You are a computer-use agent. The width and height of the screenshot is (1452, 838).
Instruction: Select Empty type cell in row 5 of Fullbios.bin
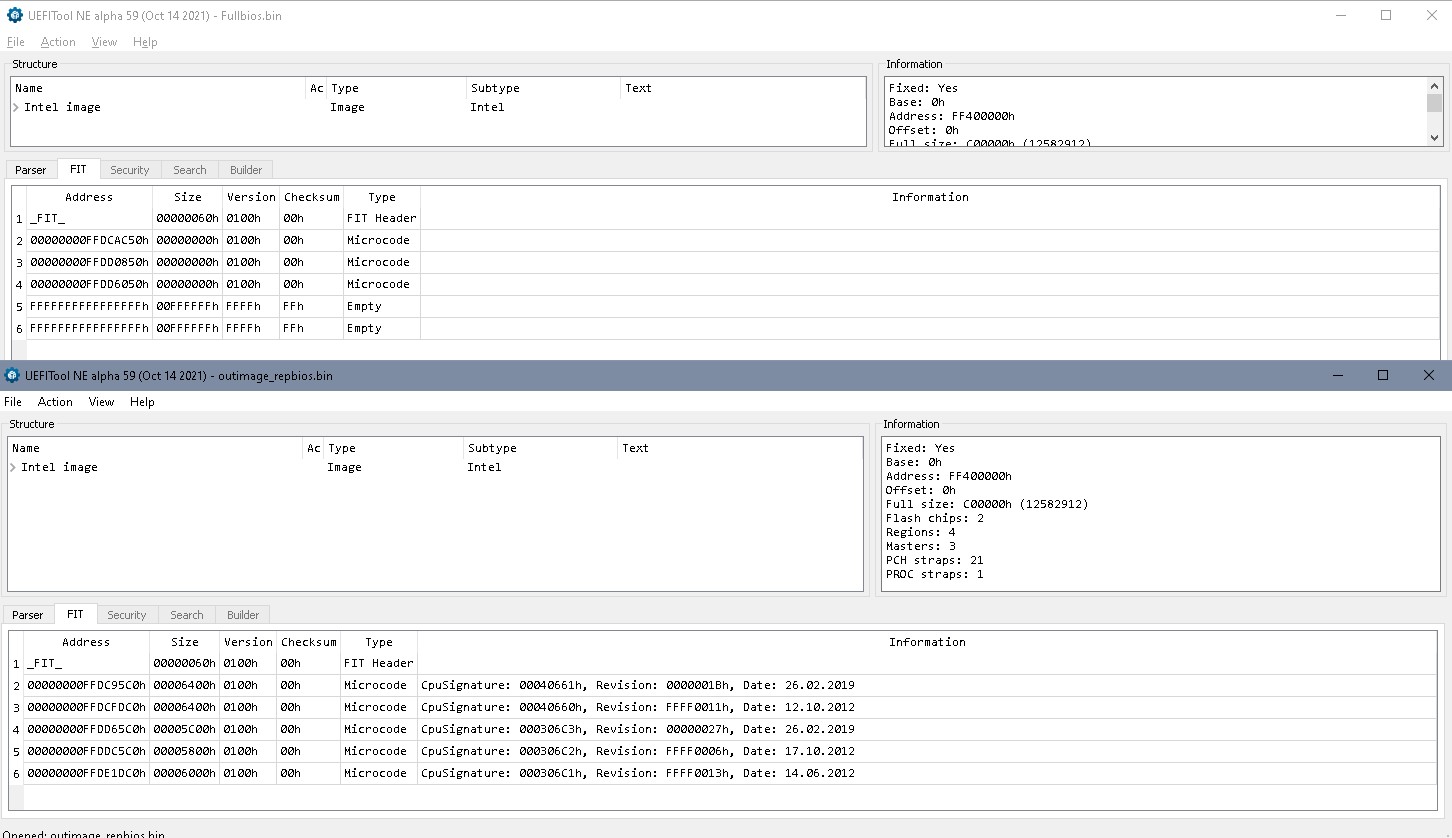click(x=381, y=306)
